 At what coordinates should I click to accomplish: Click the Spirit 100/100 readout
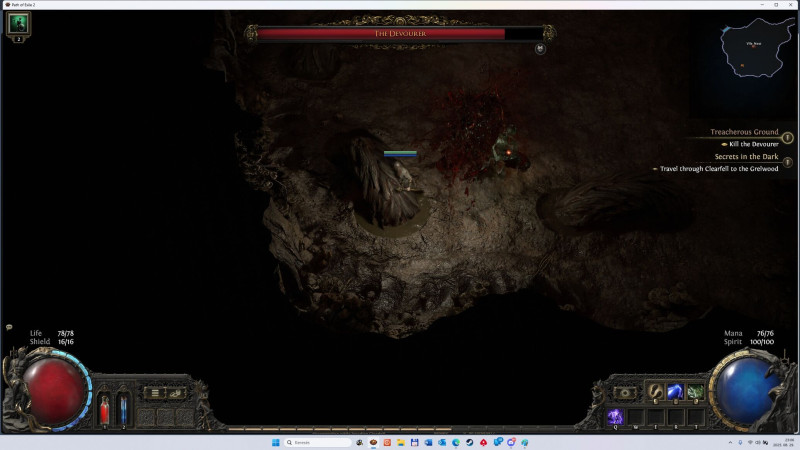pyautogui.click(x=748, y=342)
